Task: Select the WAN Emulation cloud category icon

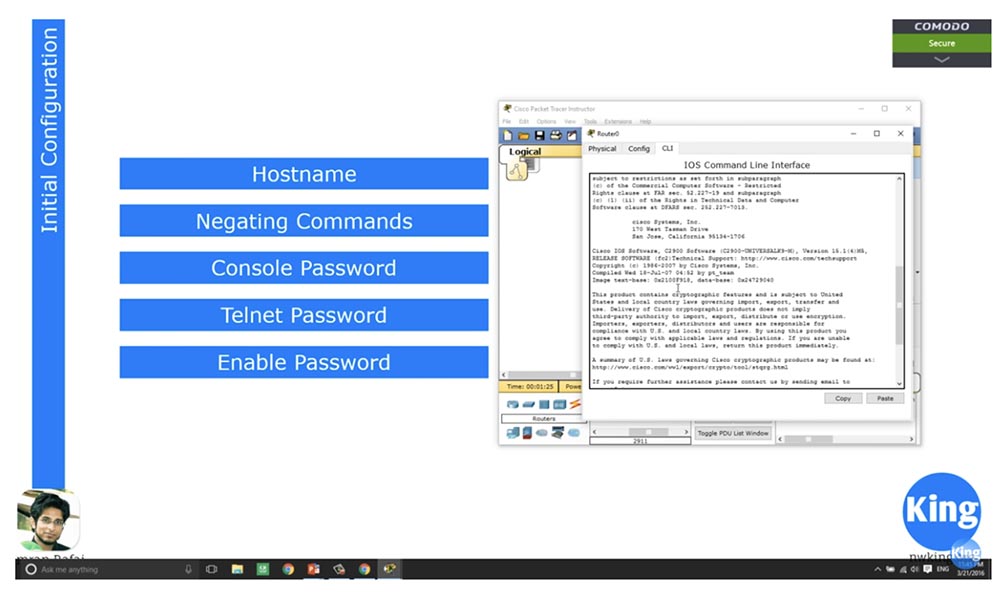Action: click(x=542, y=433)
